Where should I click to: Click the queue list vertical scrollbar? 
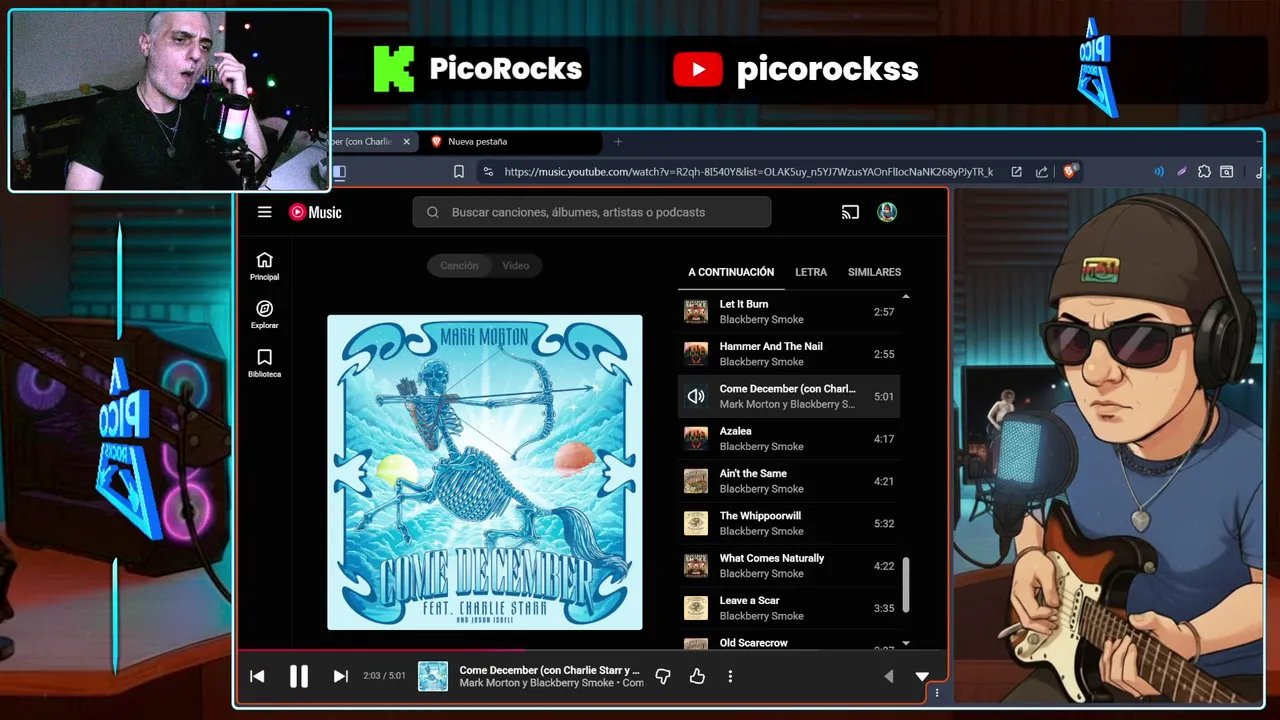pyautogui.click(x=907, y=585)
